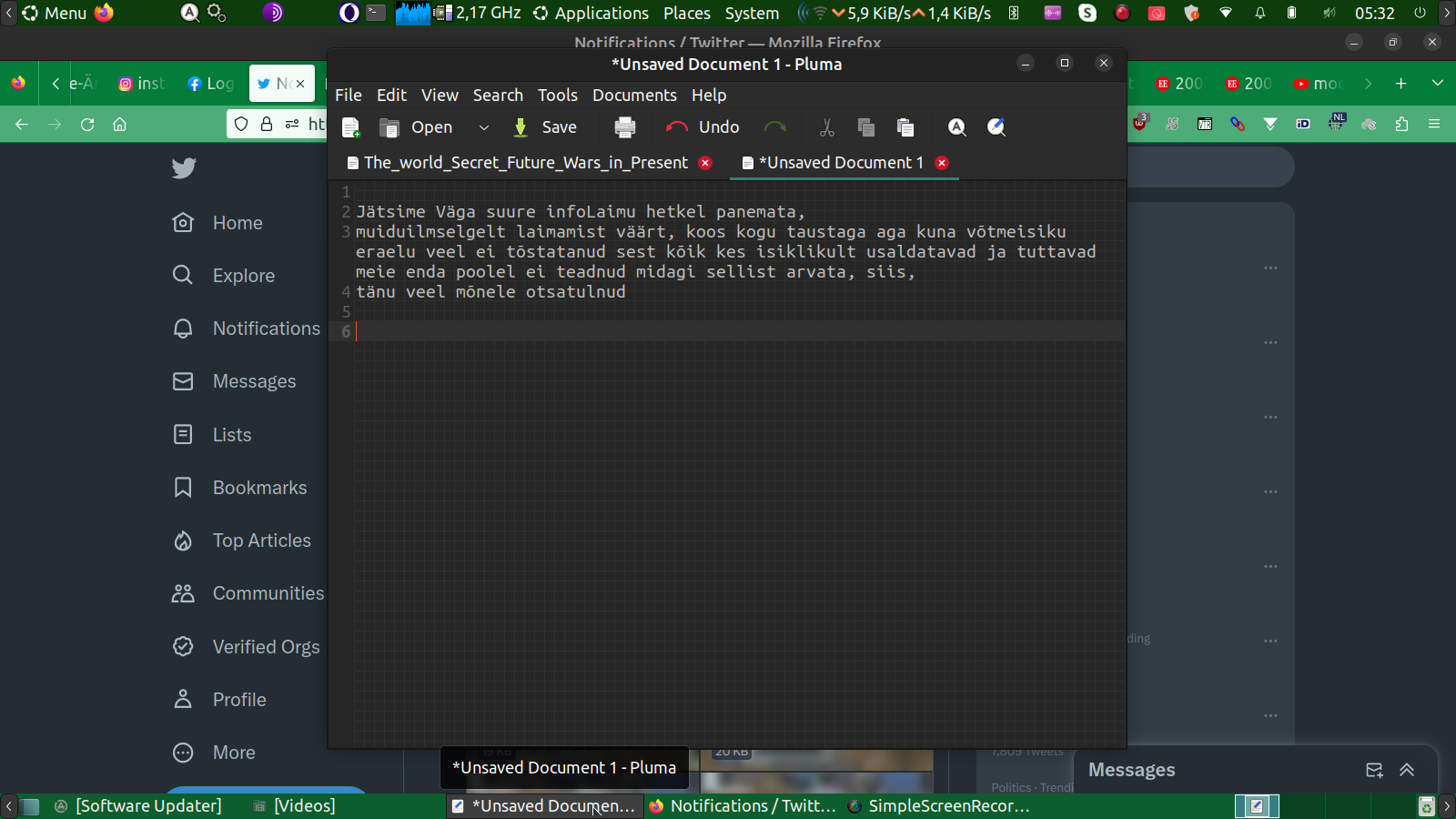This screenshot has height=819, width=1456.
Task: Go to Twitter Home in sidebar
Action: [217, 223]
